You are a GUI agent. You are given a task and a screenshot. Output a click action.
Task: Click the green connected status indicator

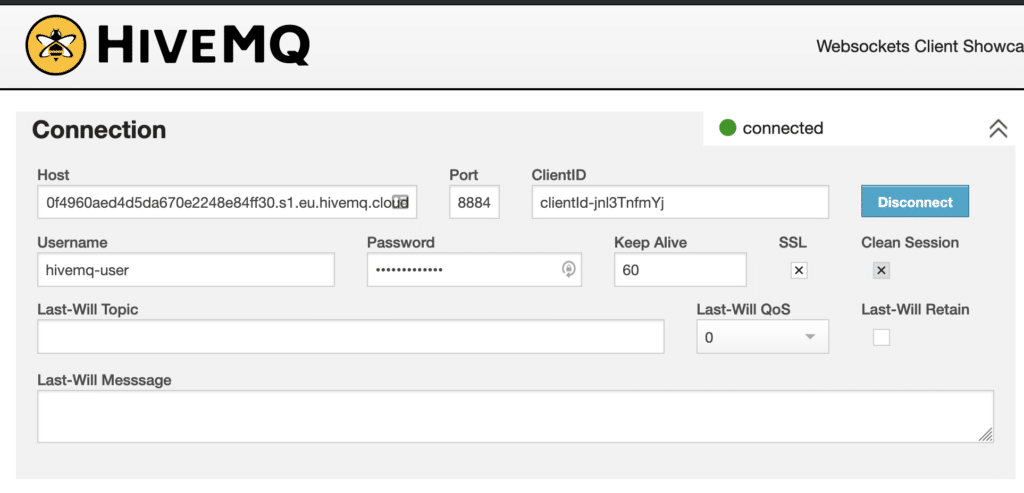[728, 128]
